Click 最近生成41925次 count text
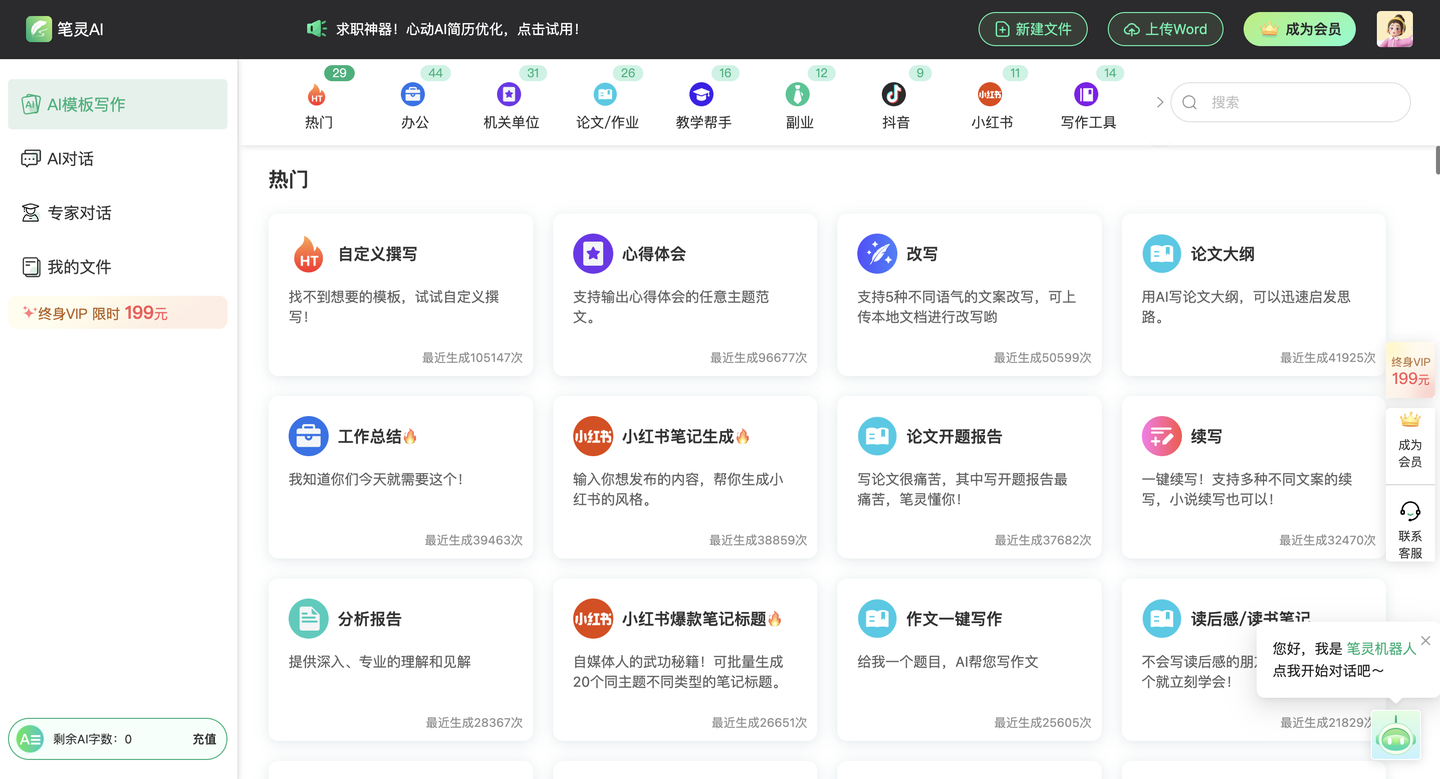The width and height of the screenshot is (1440, 779). pos(1328,357)
